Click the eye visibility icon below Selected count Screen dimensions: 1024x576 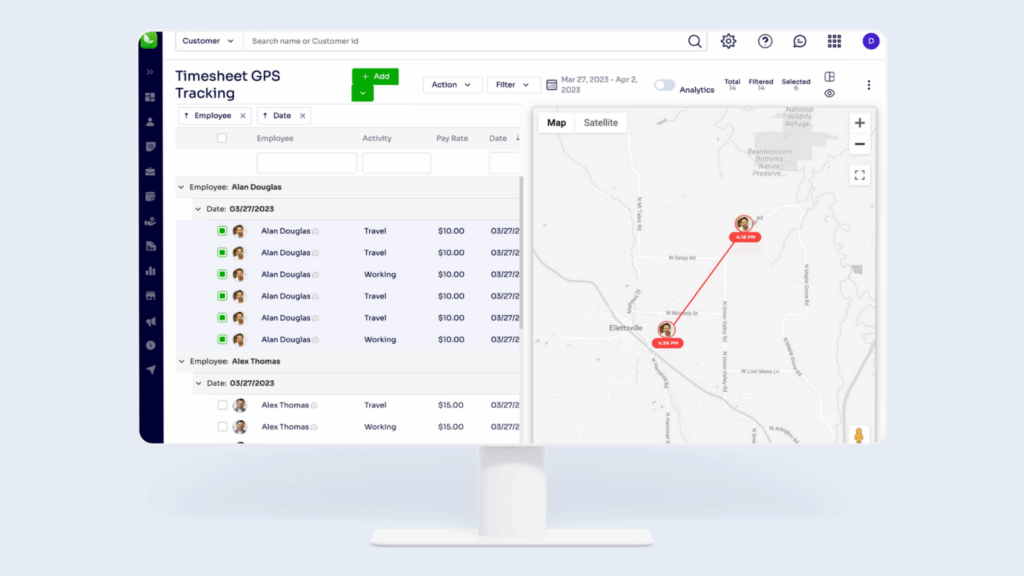[x=830, y=92]
